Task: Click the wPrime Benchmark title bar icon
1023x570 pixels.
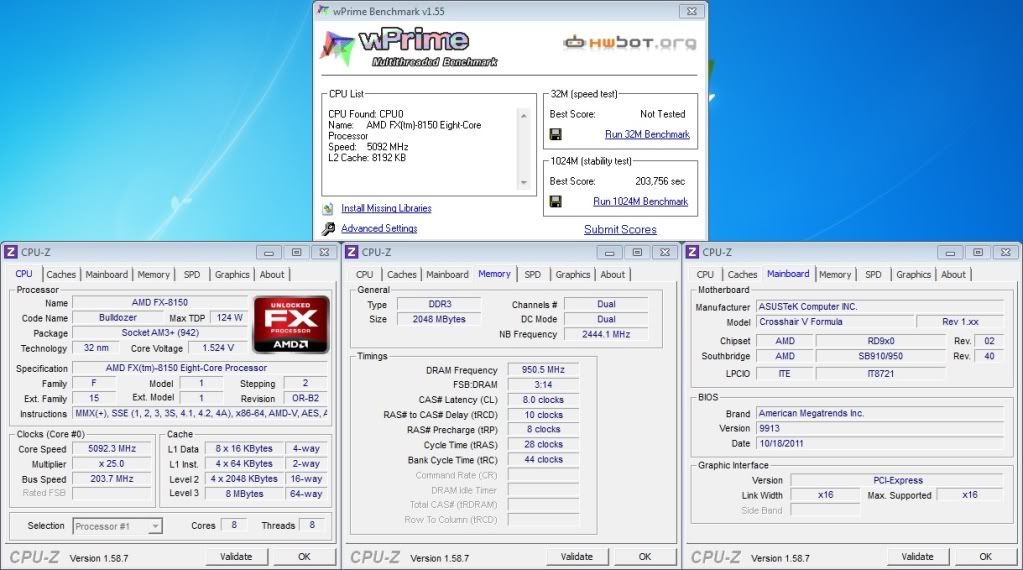Action: click(x=321, y=10)
